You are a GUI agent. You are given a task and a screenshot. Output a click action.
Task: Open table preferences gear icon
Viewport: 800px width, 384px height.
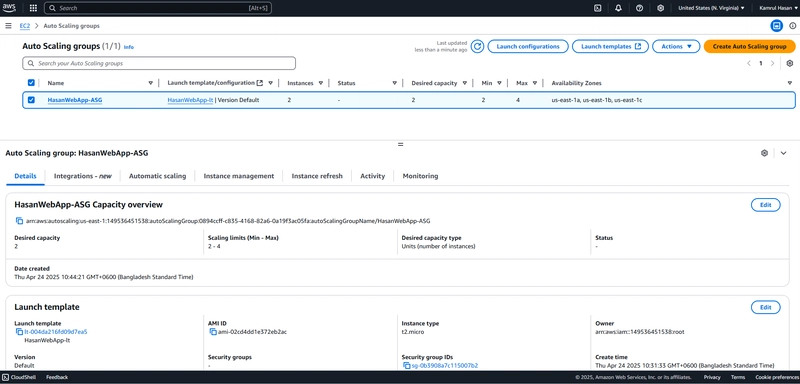[790, 63]
